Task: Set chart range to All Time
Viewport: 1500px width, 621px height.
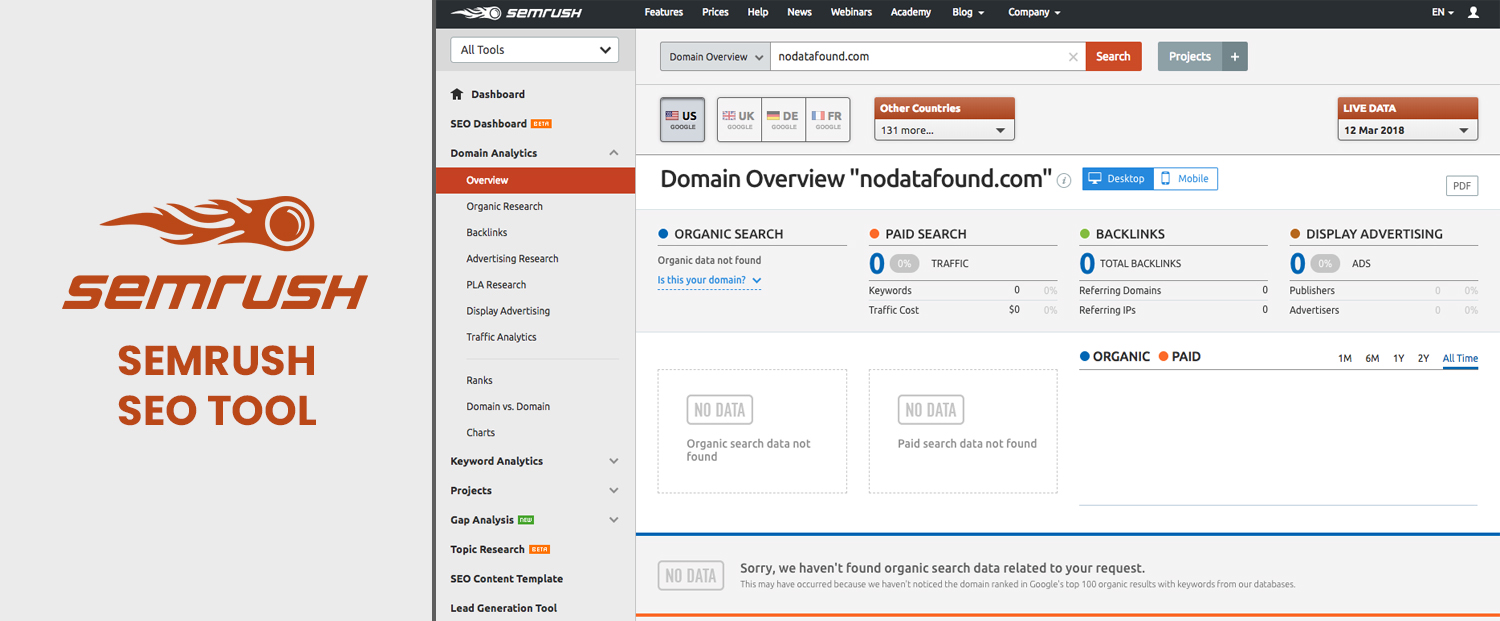Action: point(1460,359)
